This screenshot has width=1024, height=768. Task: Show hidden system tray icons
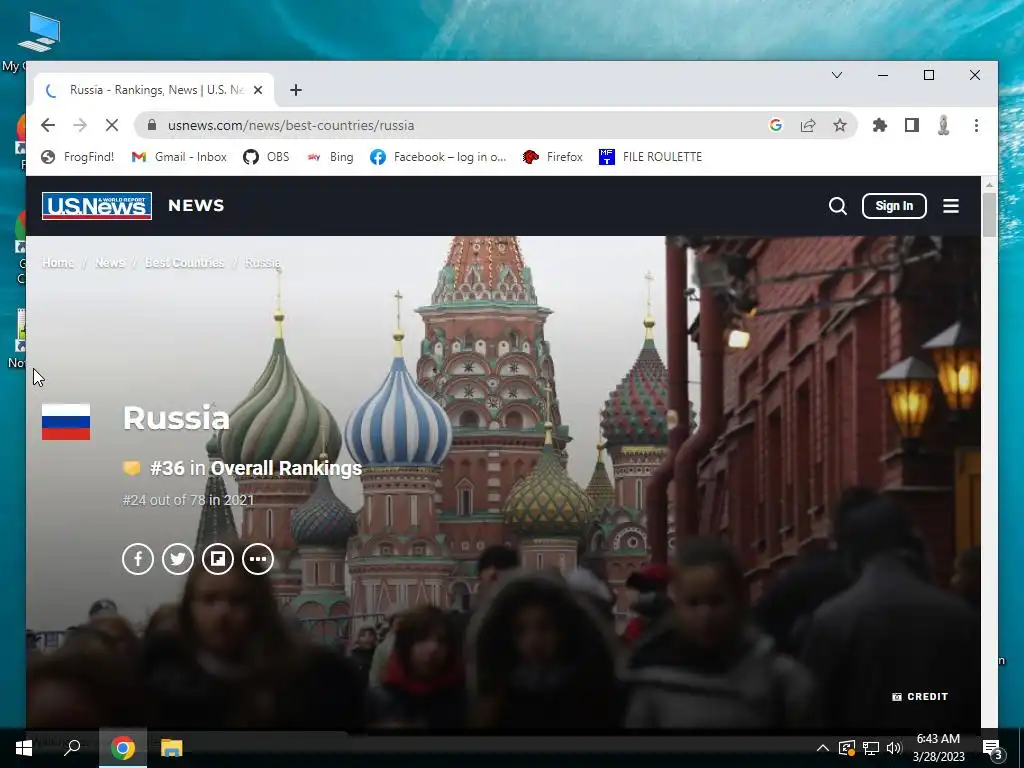tap(823, 748)
